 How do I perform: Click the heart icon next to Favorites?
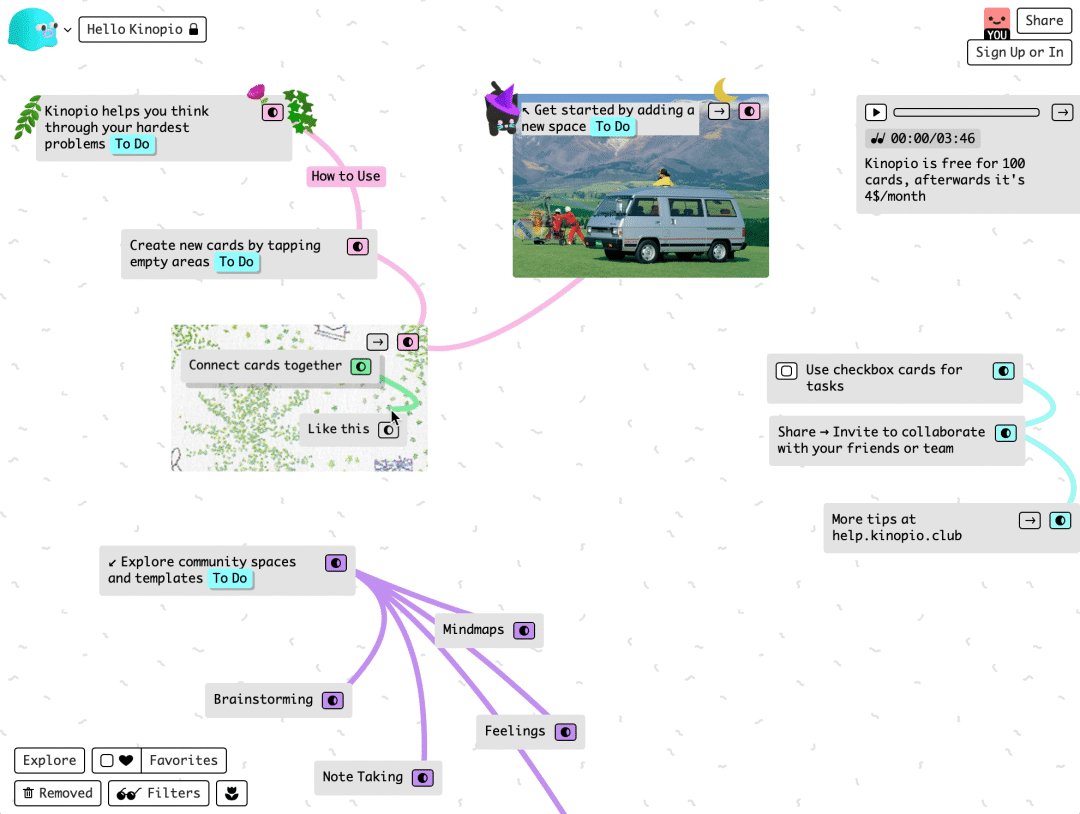pos(125,760)
